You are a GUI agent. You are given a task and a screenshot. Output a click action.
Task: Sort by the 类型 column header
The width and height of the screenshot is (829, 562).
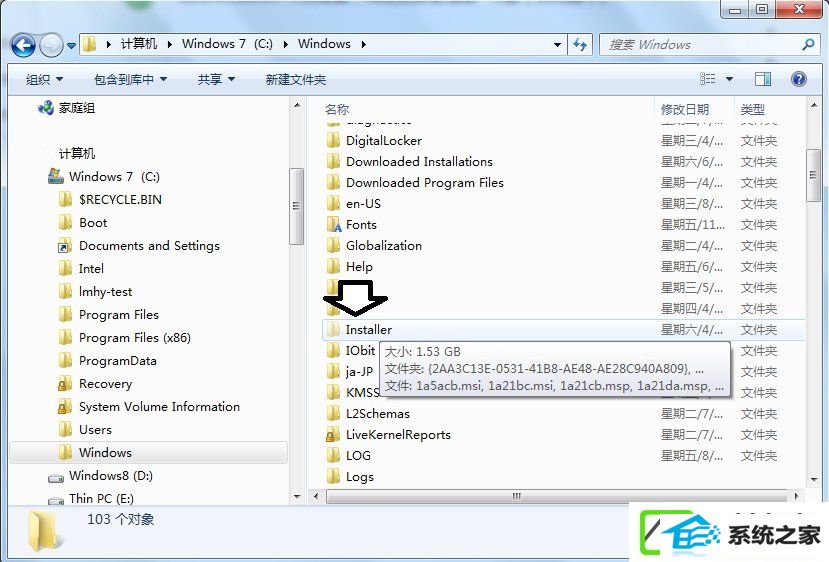click(752, 110)
